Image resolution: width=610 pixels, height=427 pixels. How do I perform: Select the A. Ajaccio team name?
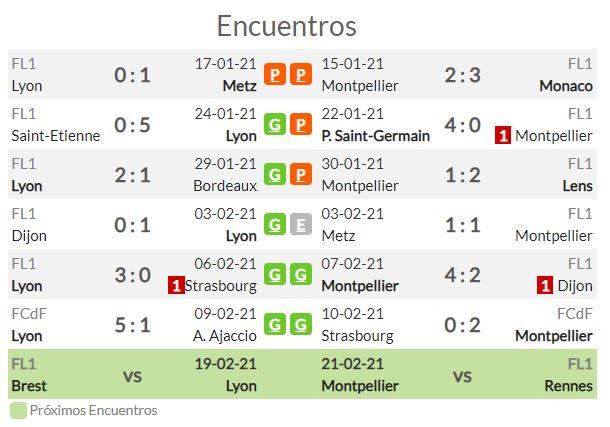[x=225, y=336]
